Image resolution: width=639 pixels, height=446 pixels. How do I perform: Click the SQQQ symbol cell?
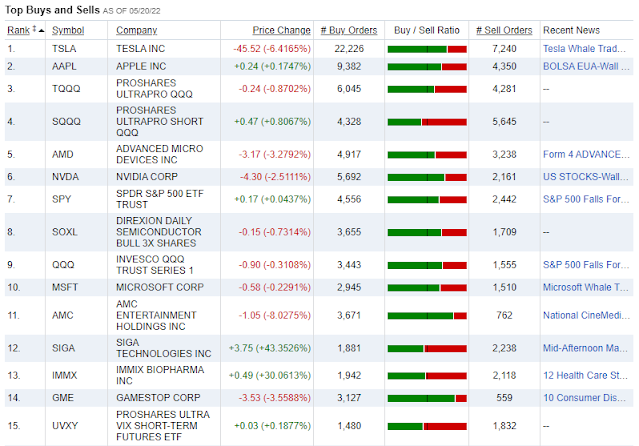click(66, 121)
